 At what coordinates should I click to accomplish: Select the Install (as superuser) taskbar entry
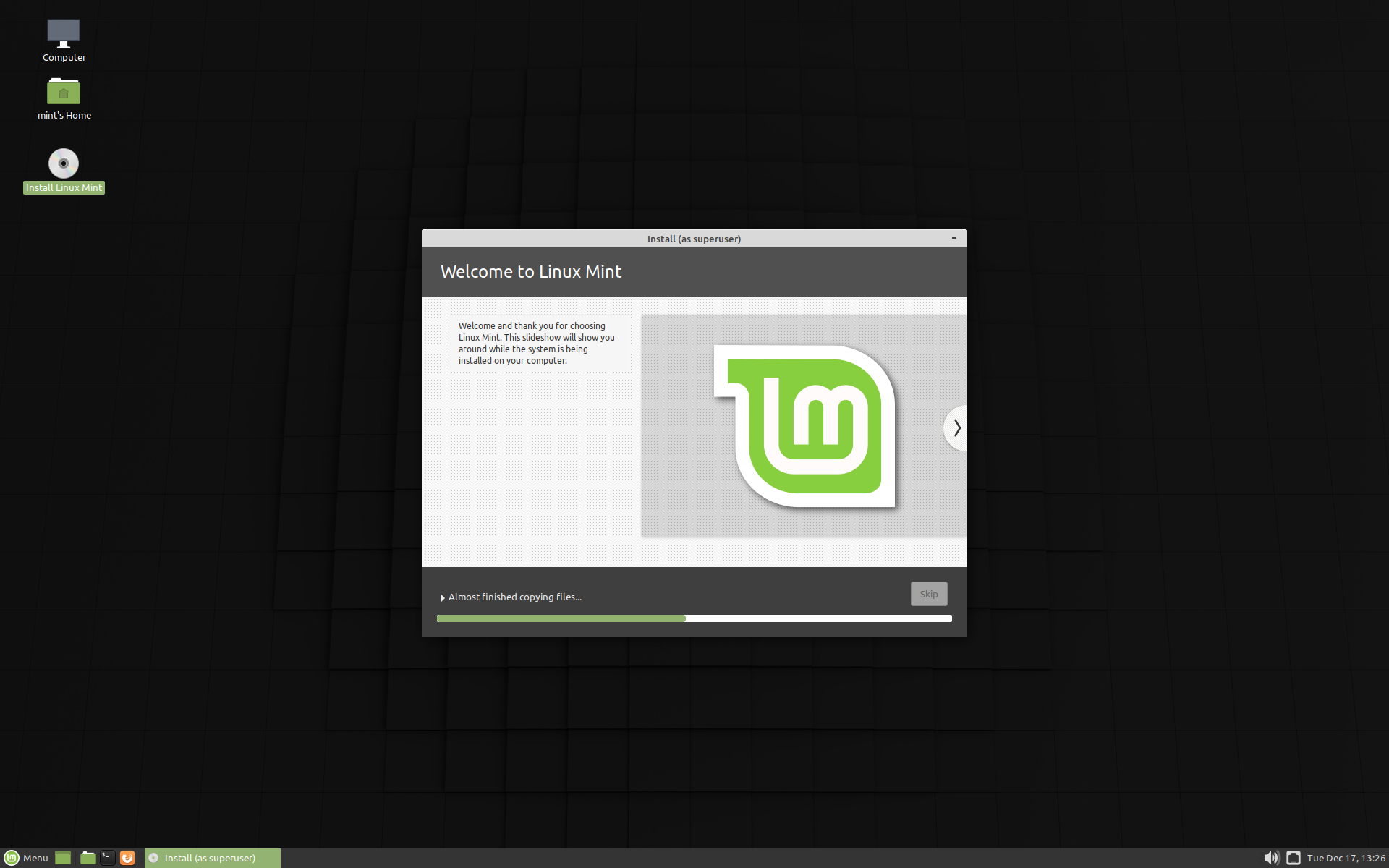[x=211, y=858]
